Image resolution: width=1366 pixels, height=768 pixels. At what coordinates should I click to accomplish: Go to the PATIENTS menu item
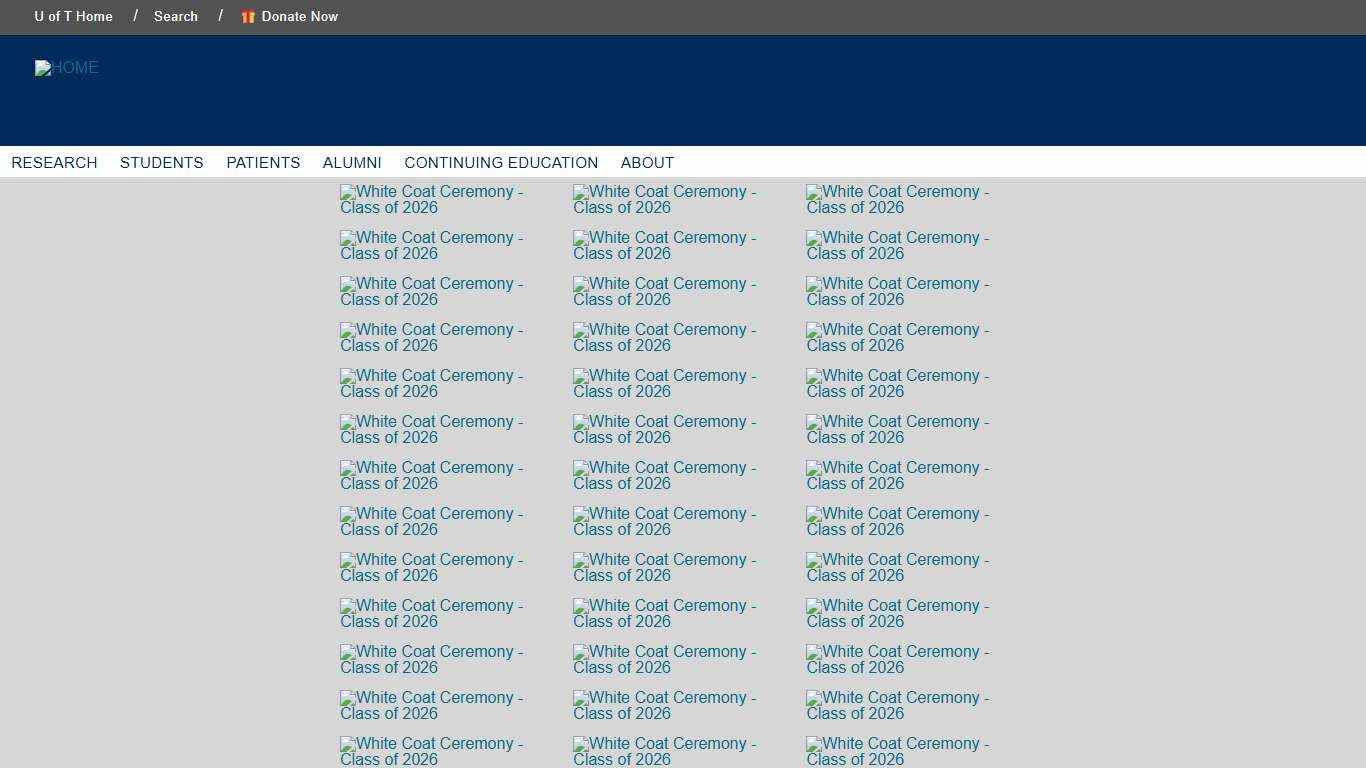pos(263,163)
